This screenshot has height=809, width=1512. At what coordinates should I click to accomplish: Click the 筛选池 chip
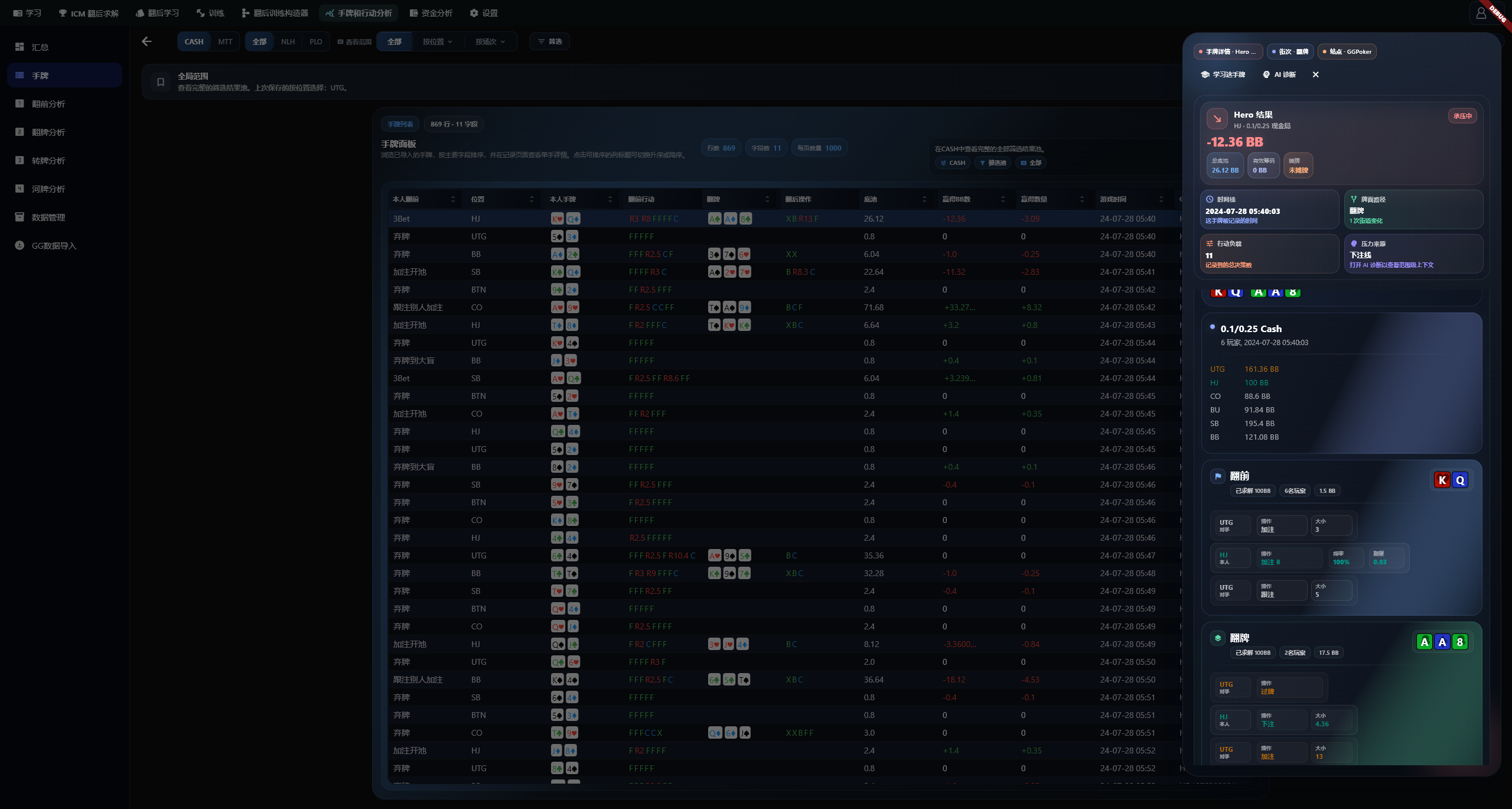pyautogui.click(x=993, y=163)
